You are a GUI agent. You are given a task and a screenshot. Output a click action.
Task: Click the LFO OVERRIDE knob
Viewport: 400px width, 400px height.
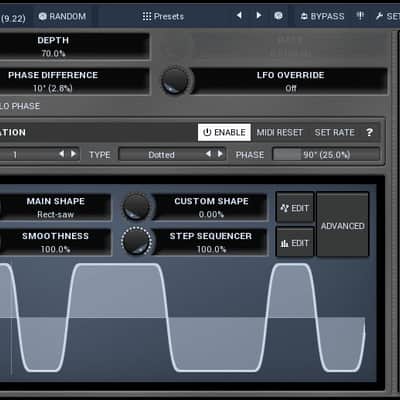[x=175, y=81]
